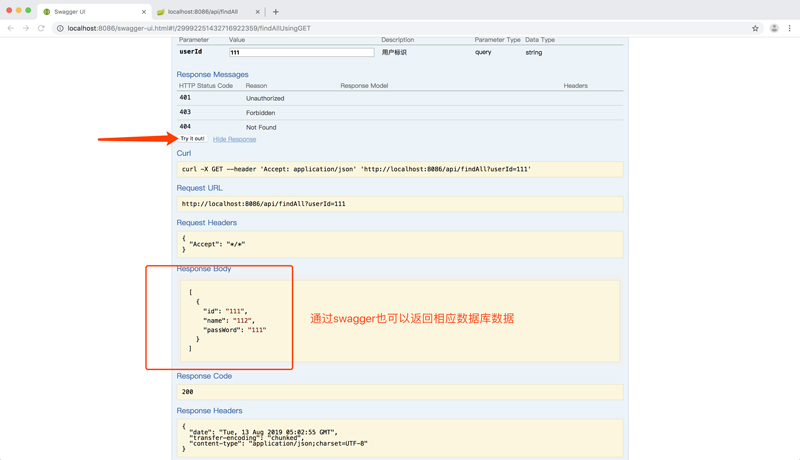The image size is (800, 460).
Task: Click the Description column header
Action: [397, 40]
